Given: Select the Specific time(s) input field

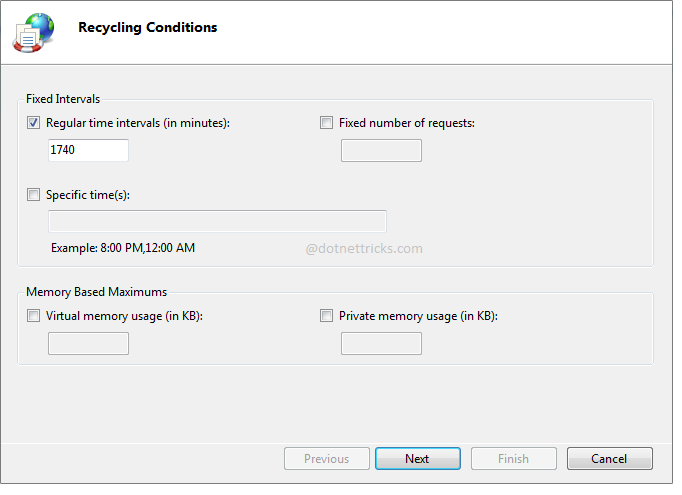Looking at the screenshot, I should (x=217, y=221).
